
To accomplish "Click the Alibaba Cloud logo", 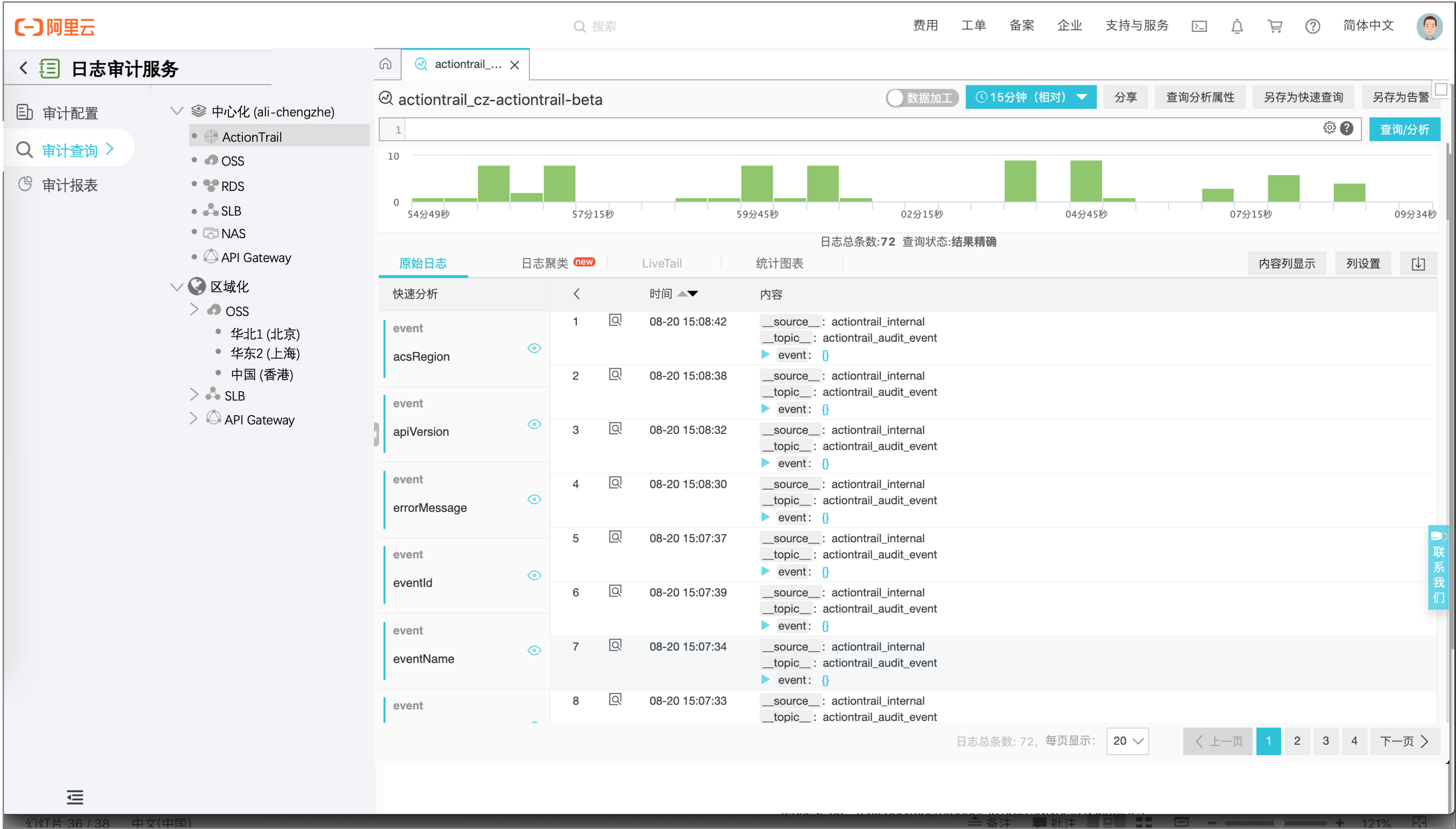I will (55, 27).
